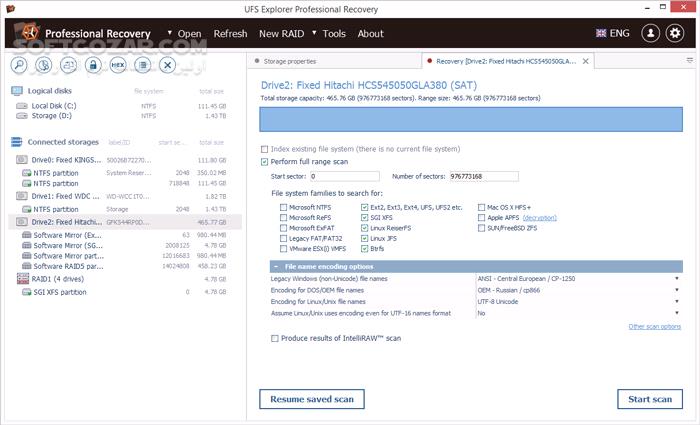Enable Mac OS X HFS+ checkbox
This screenshot has height=425, width=700.
click(x=481, y=207)
